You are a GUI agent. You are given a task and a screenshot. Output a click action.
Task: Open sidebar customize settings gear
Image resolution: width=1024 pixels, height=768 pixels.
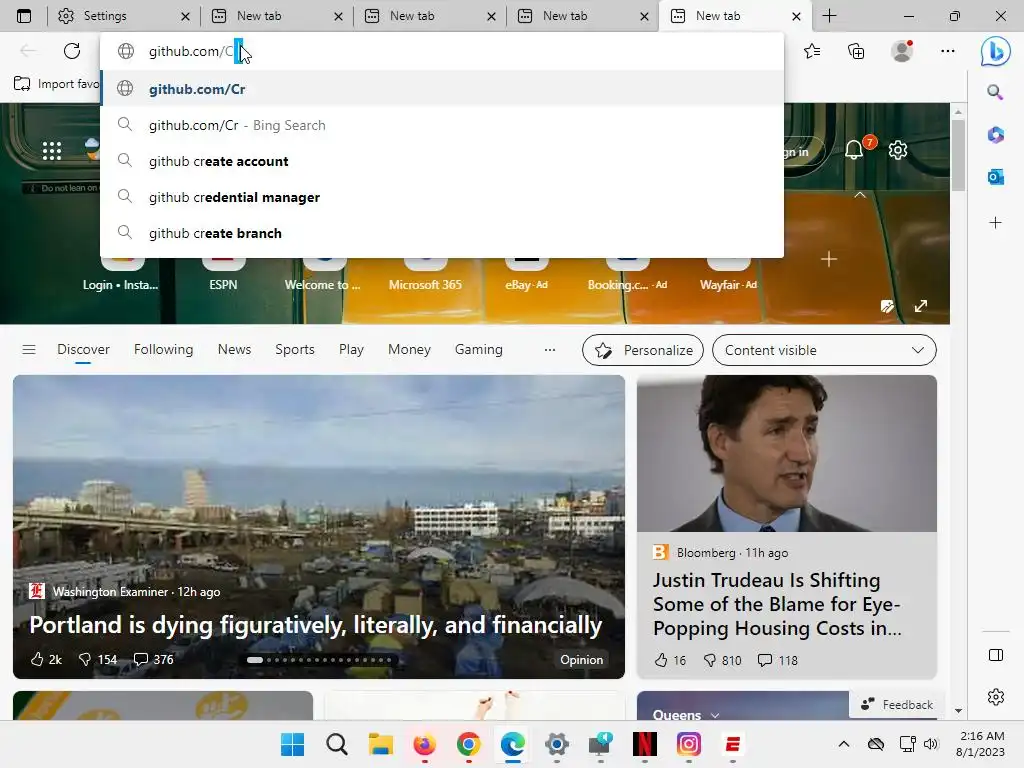(995, 697)
